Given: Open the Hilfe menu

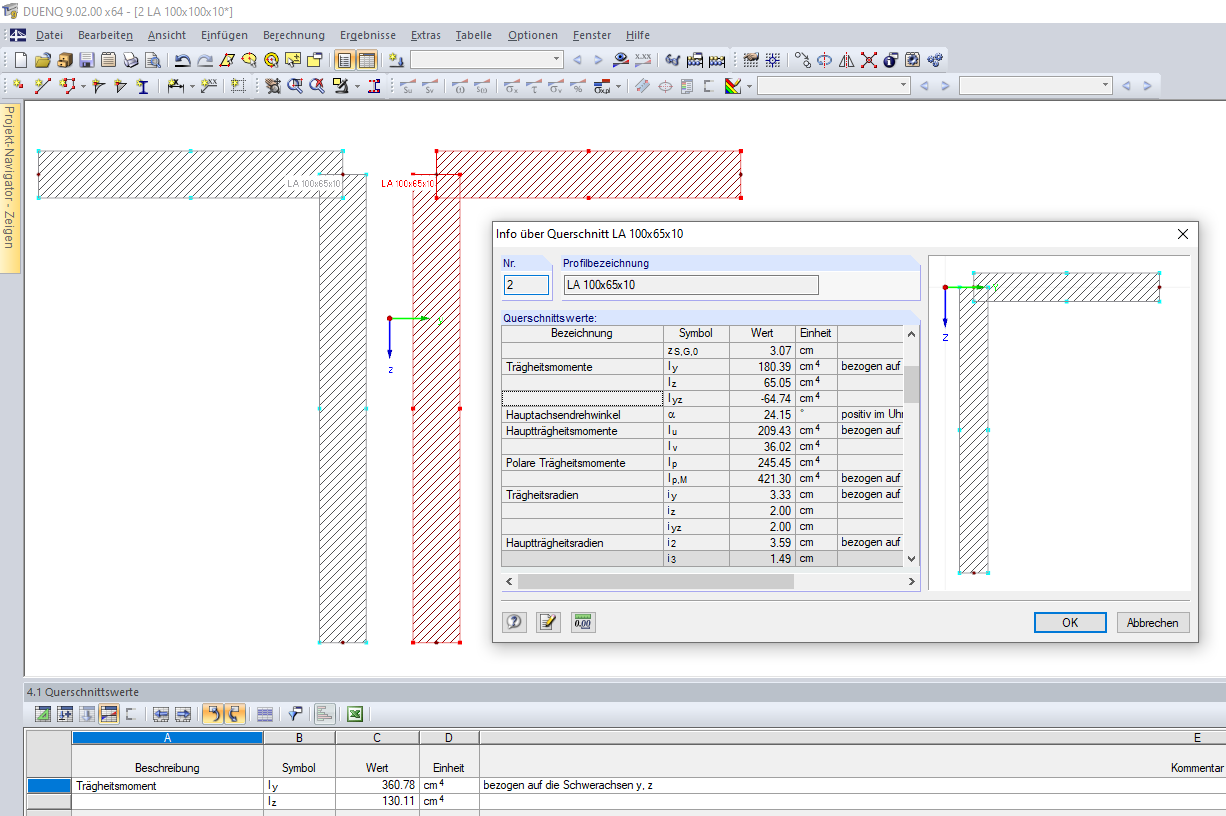Looking at the screenshot, I should (x=637, y=35).
